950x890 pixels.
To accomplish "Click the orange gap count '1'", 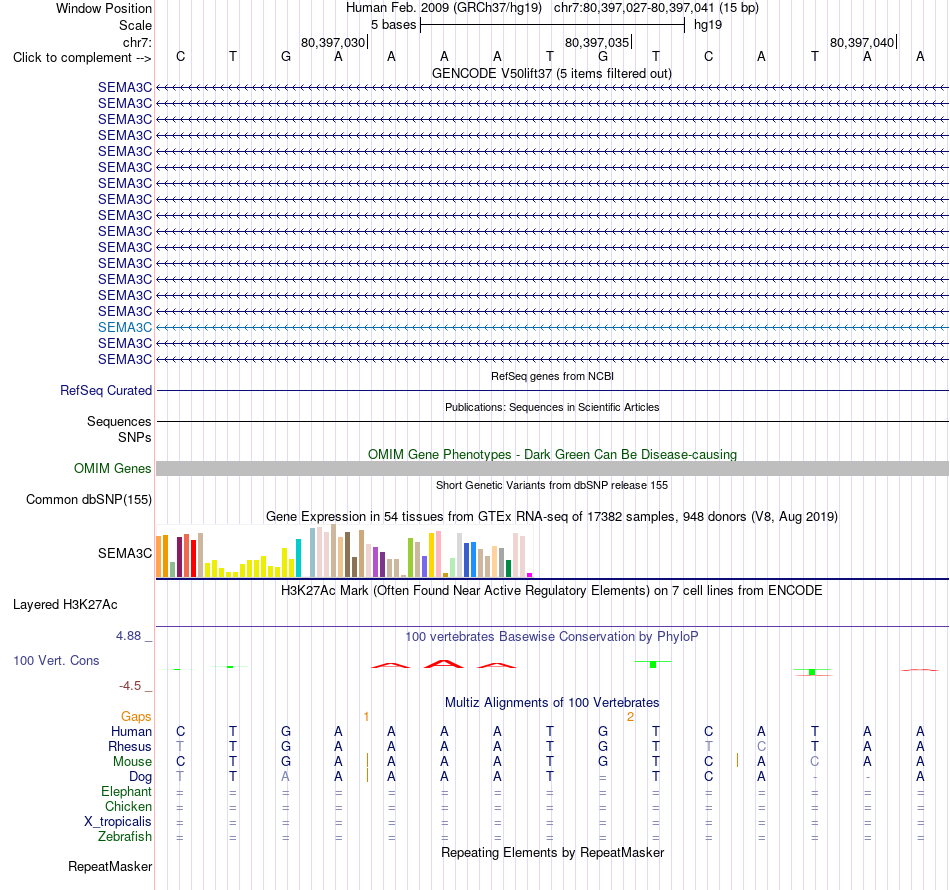I will tap(367, 717).
